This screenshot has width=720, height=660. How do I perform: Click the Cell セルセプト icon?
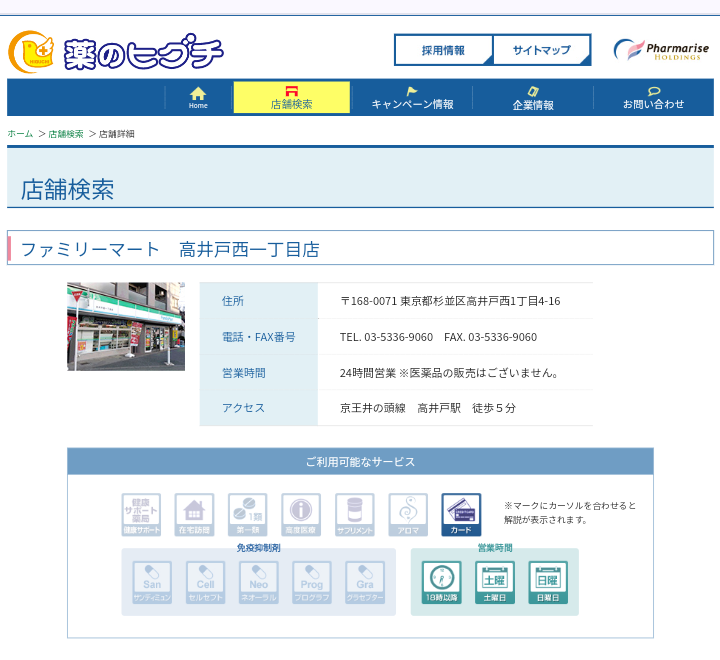205,582
